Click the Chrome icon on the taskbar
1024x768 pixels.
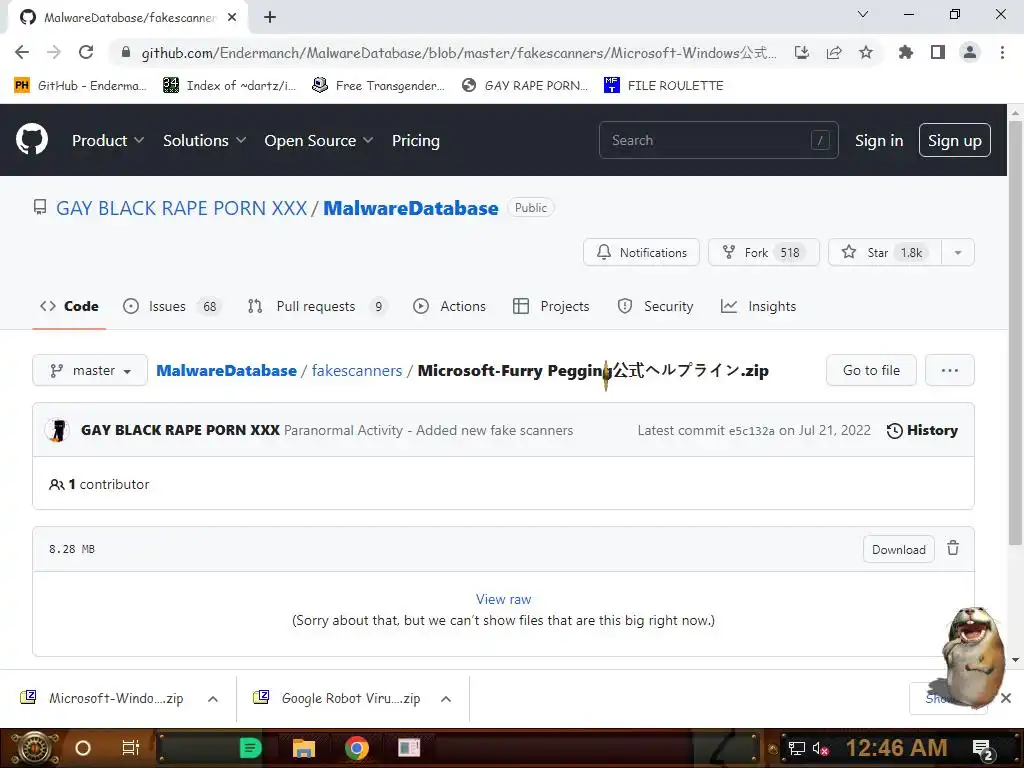pos(357,748)
